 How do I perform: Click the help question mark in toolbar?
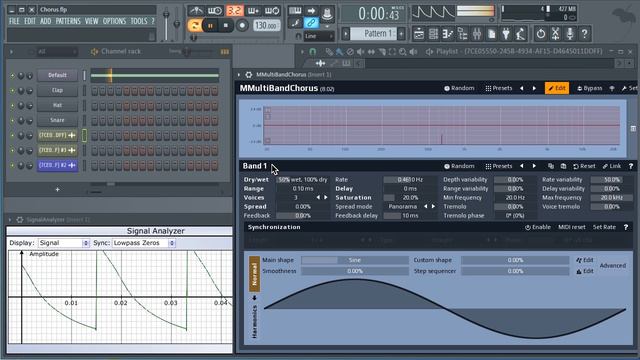point(584,34)
